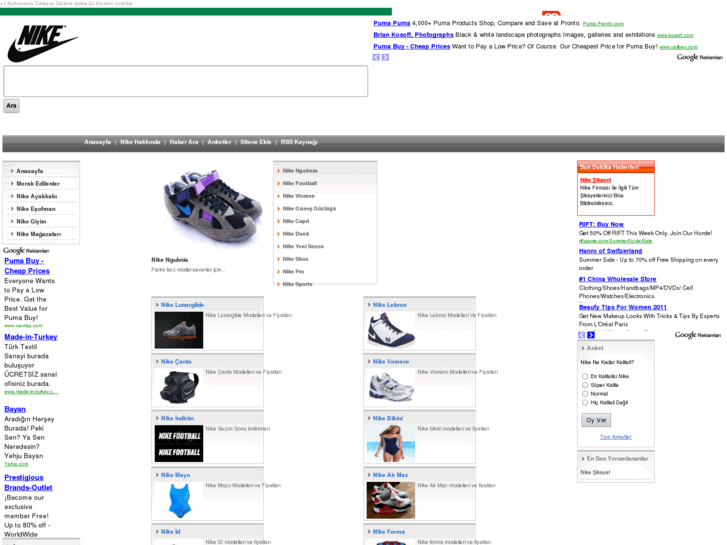This screenshot has height=545, width=727.
Task: Open the Nike Air Max thumbnail
Action: [x=391, y=500]
